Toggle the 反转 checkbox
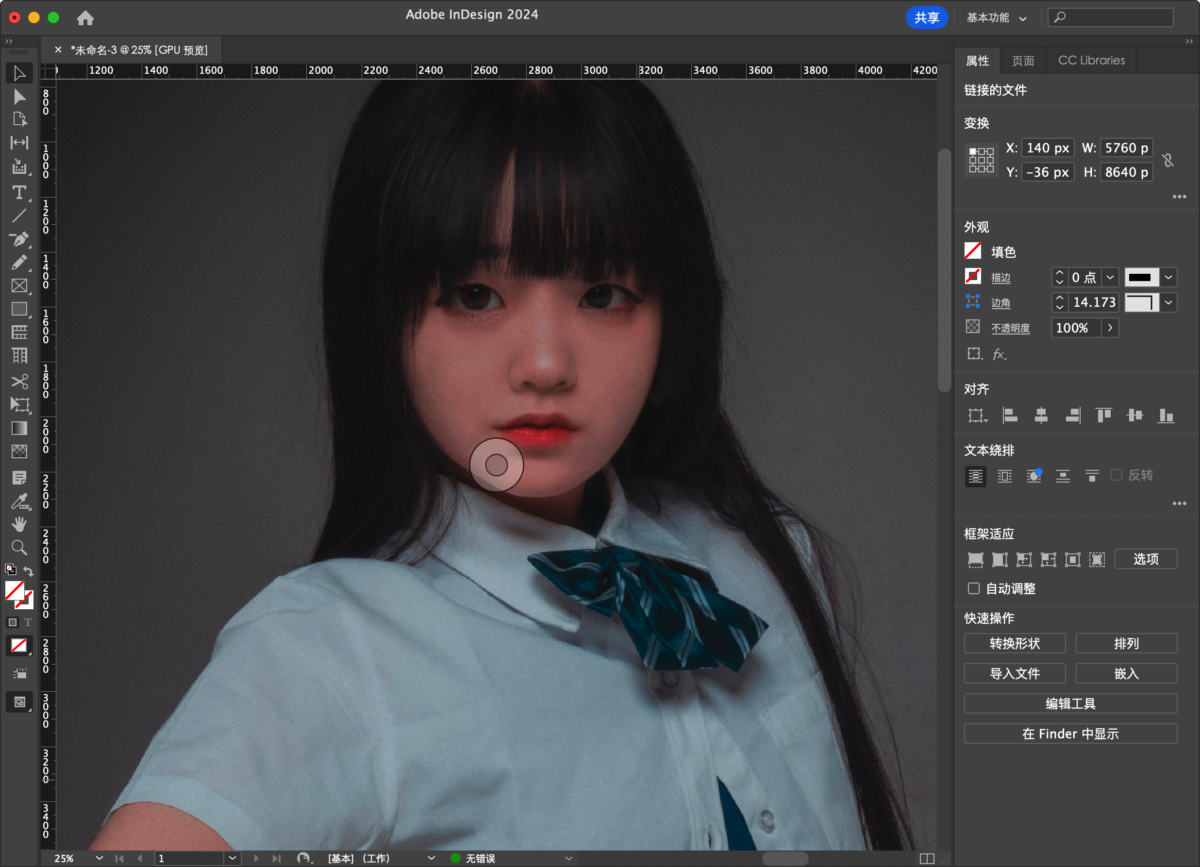Image resolution: width=1200 pixels, height=867 pixels. (x=1117, y=475)
